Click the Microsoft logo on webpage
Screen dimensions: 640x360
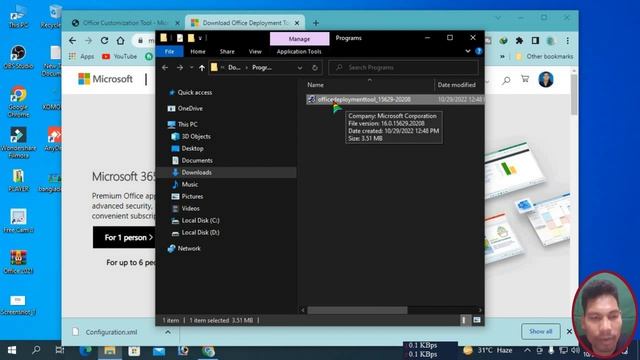click(105, 79)
